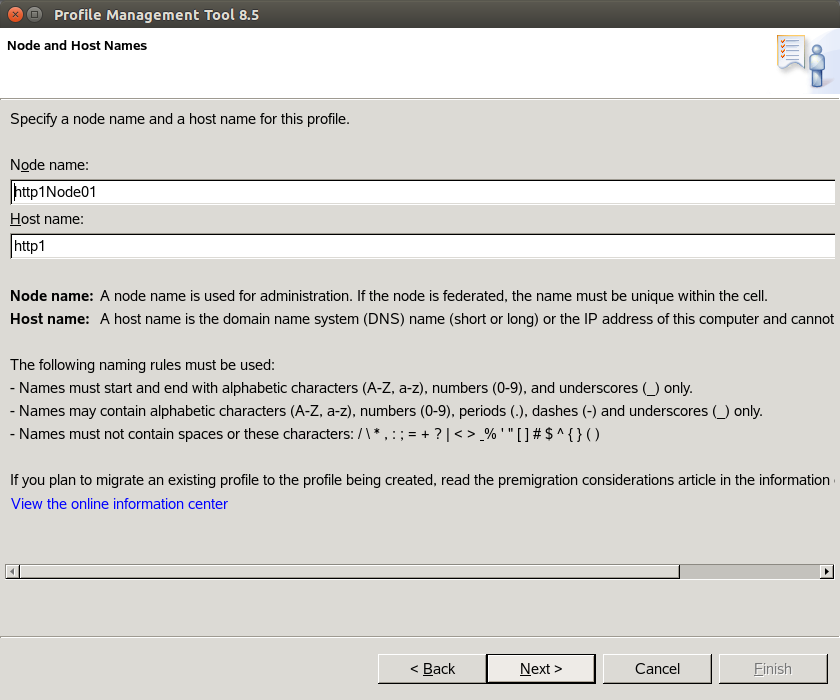Proceed with the Next button
840x700 pixels.
coord(541,668)
